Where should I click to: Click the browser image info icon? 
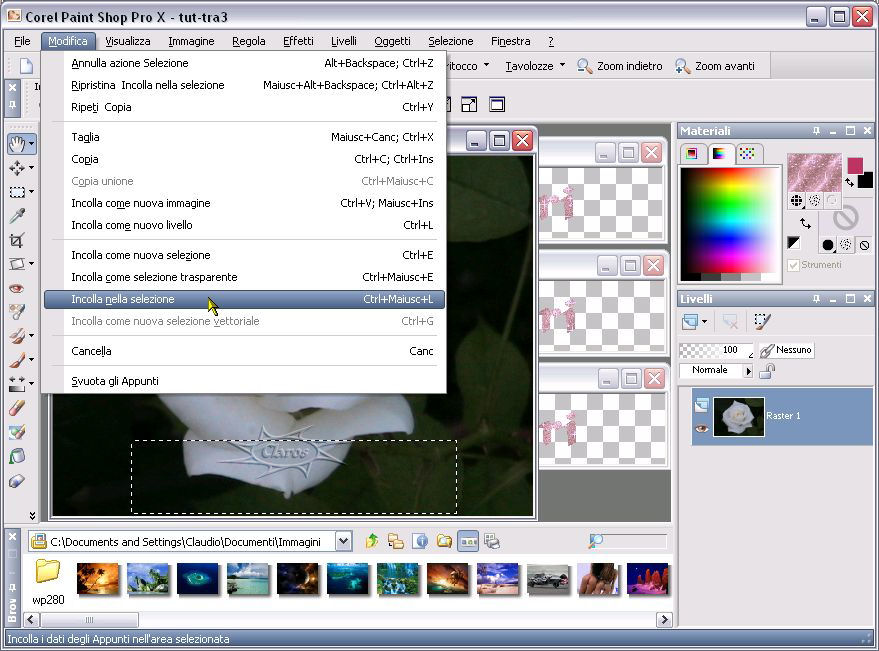(x=420, y=541)
